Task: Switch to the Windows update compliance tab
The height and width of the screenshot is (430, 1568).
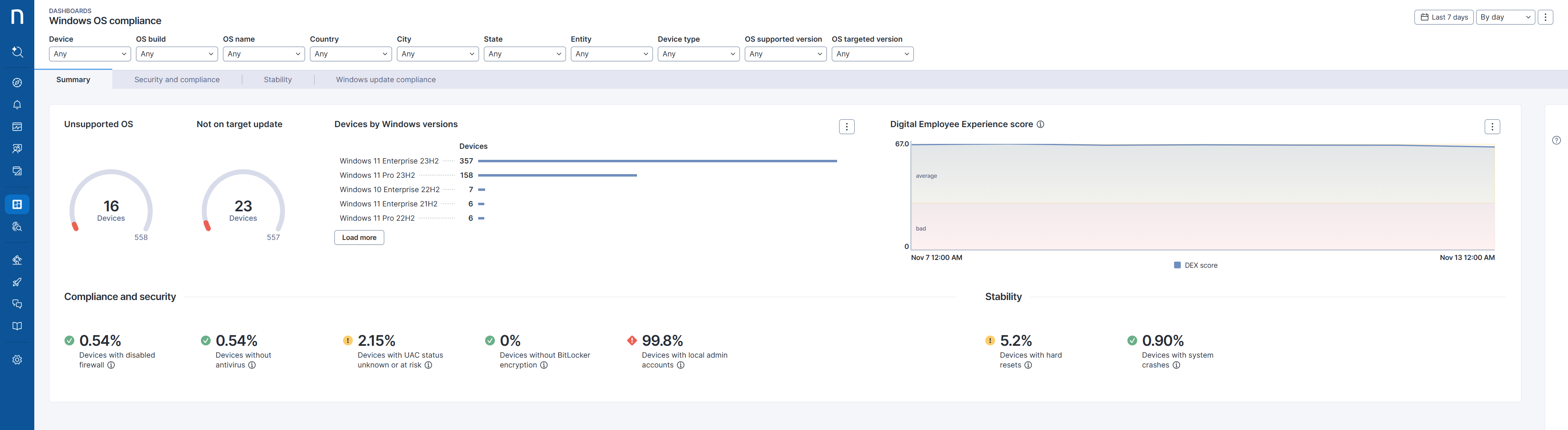Action: (385, 80)
